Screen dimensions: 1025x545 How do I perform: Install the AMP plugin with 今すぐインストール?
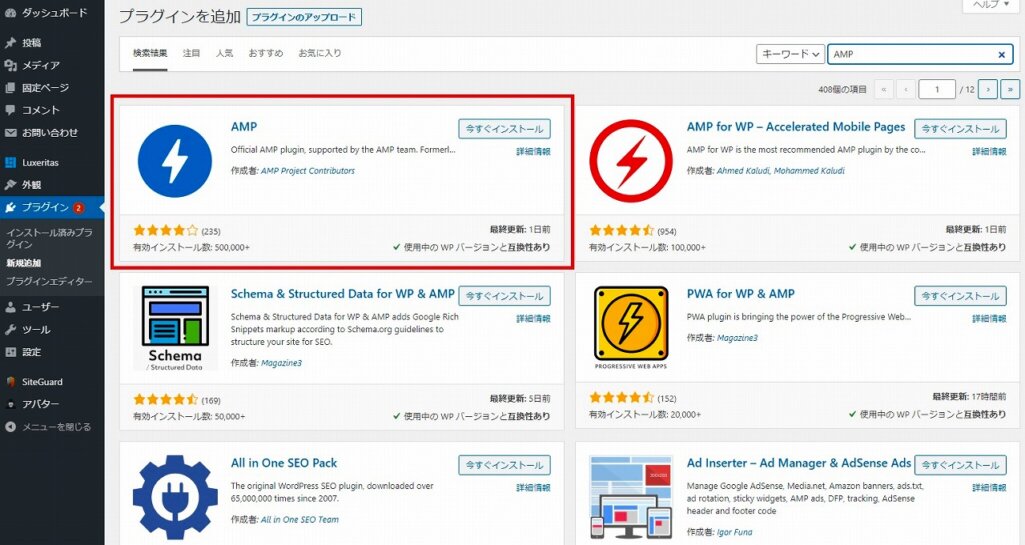504,129
